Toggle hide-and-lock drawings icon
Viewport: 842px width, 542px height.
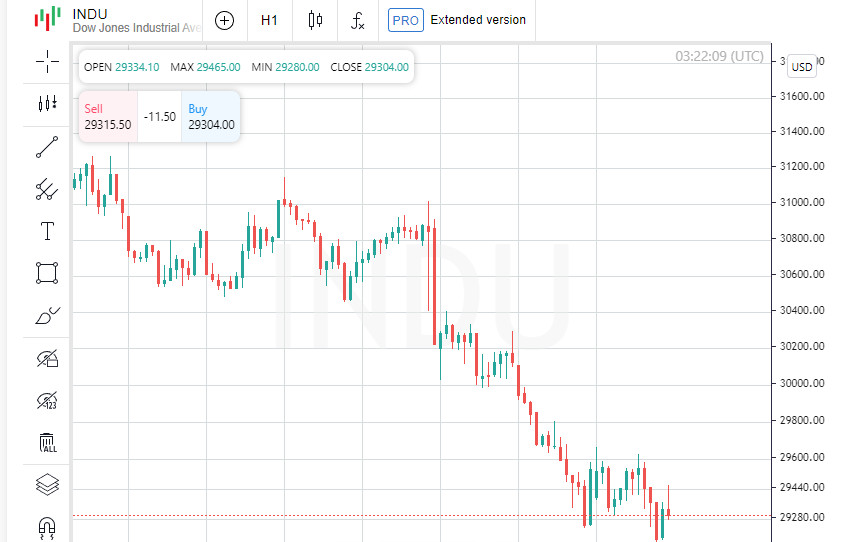click(47, 358)
